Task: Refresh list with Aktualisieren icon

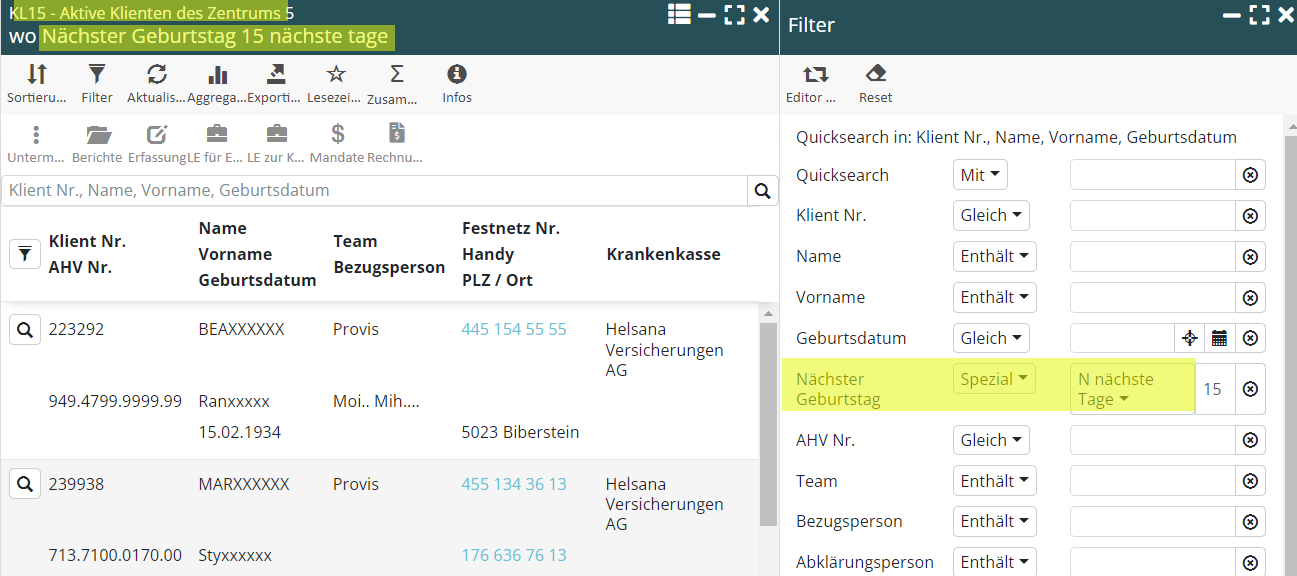Action: [x=157, y=75]
